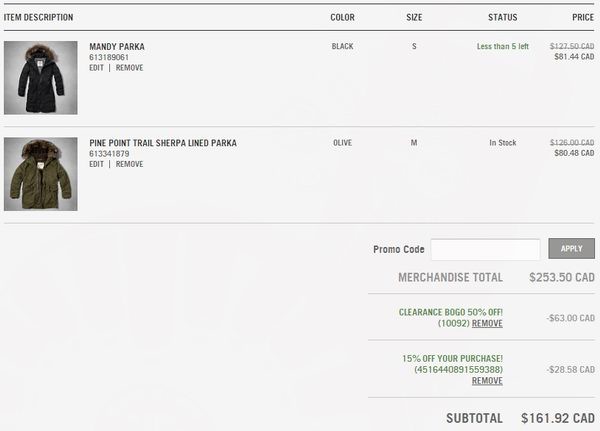Click the Promo Code input field
The height and width of the screenshot is (431, 600).
click(485, 249)
